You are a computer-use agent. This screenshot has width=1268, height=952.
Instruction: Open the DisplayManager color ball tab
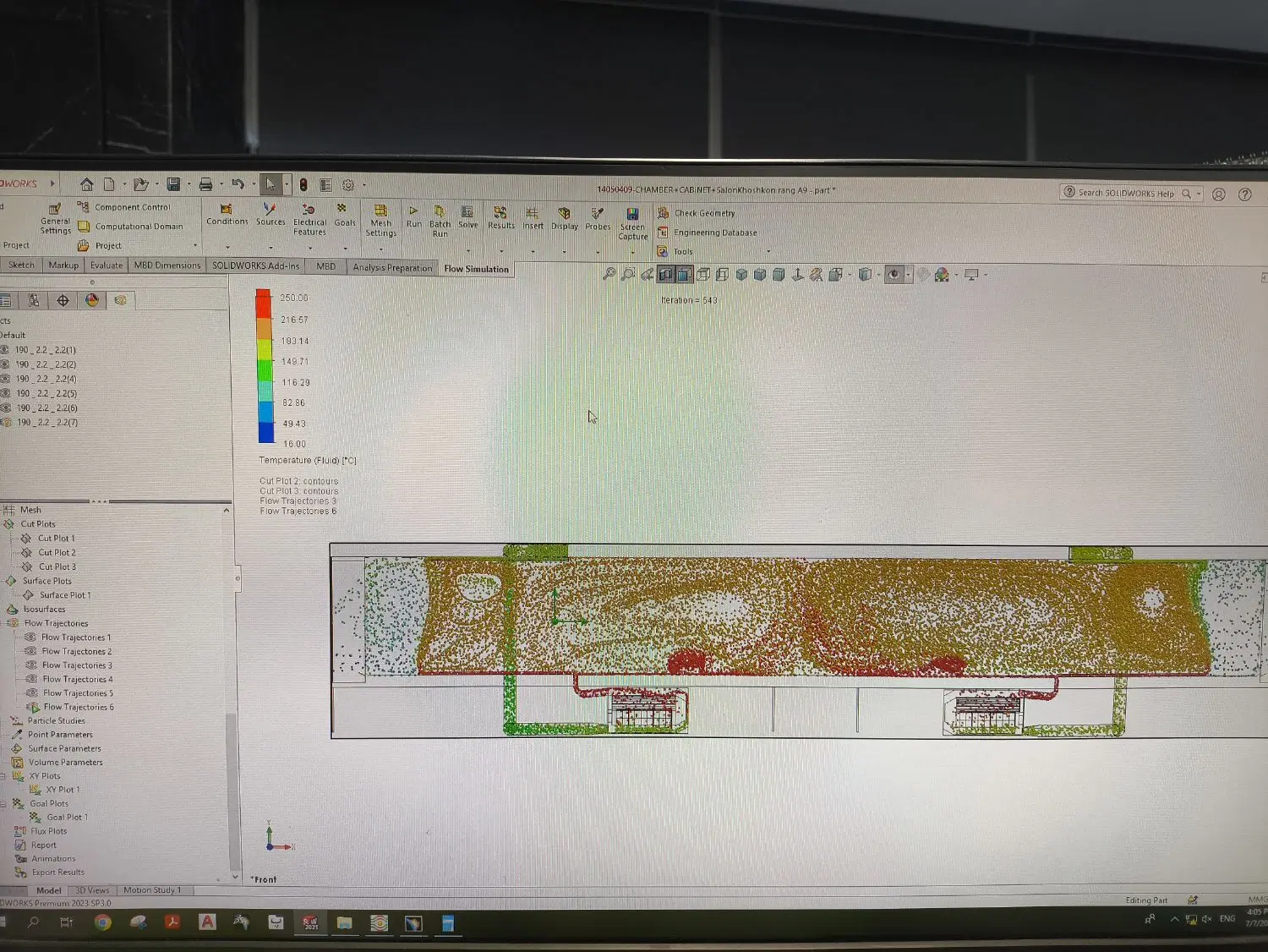pos(92,300)
